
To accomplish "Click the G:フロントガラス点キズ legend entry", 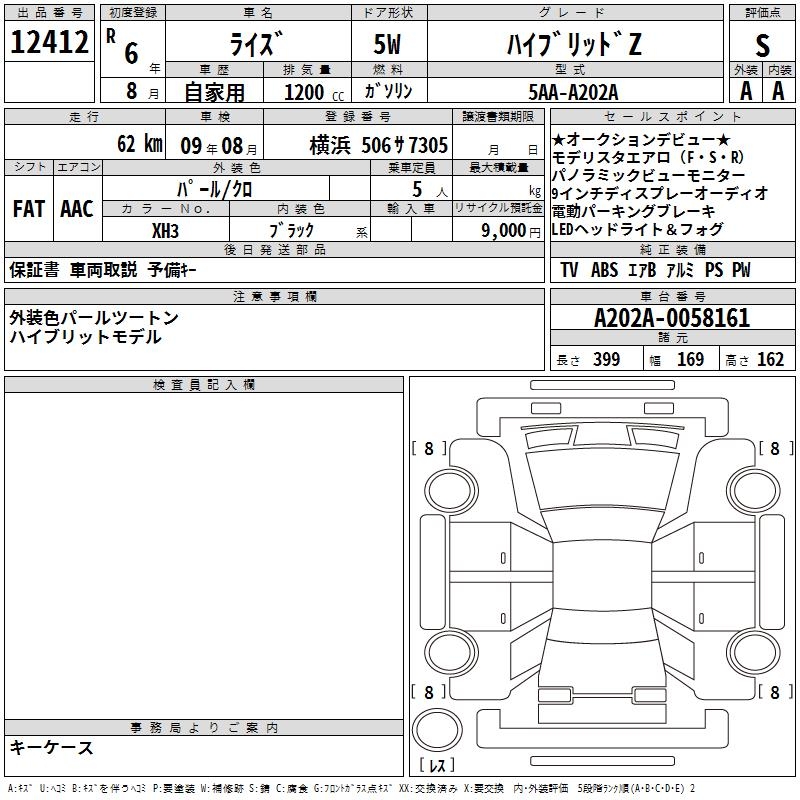I will click(353, 788).
